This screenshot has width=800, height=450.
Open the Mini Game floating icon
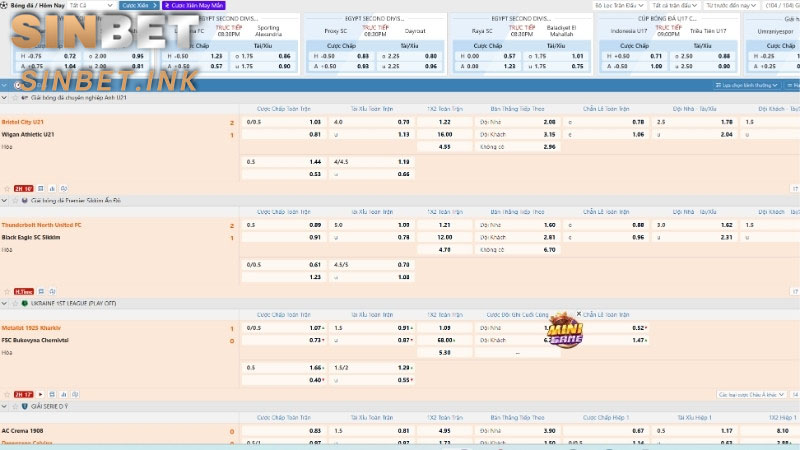point(565,332)
